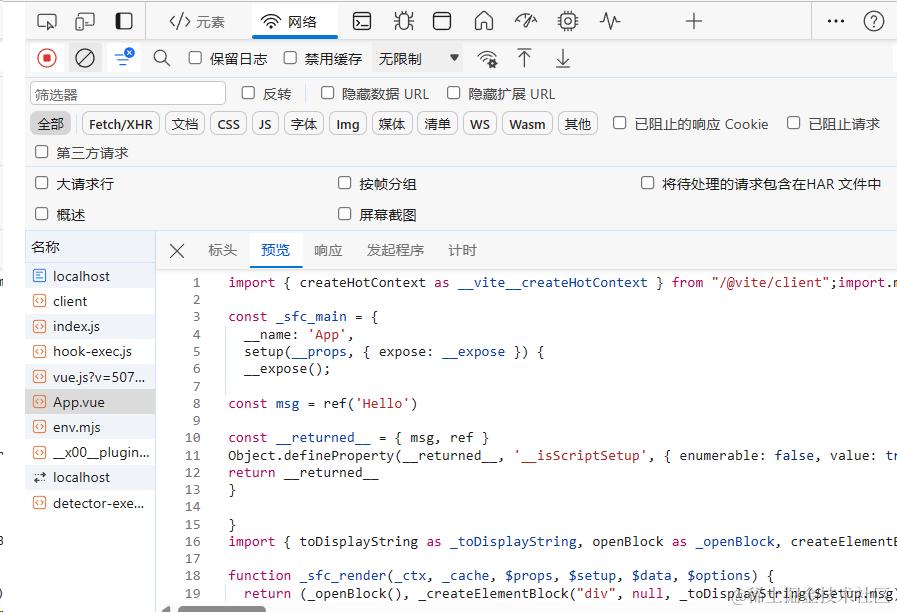
Task: Open the help question mark icon
Action: coord(874,22)
